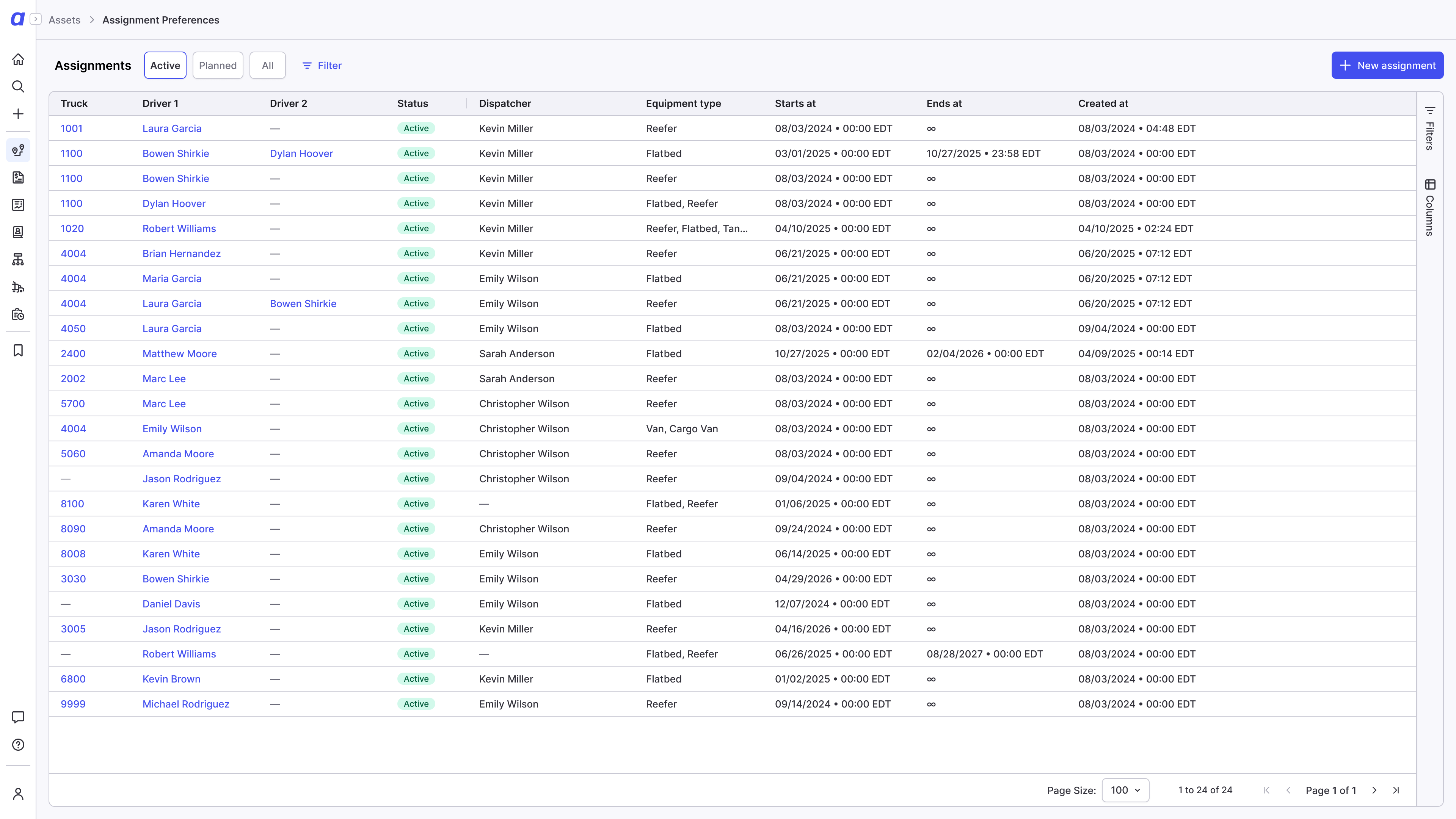The image size is (1456, 819).
Task: Select the Planned assignments tab
Action: pos(218,66)
